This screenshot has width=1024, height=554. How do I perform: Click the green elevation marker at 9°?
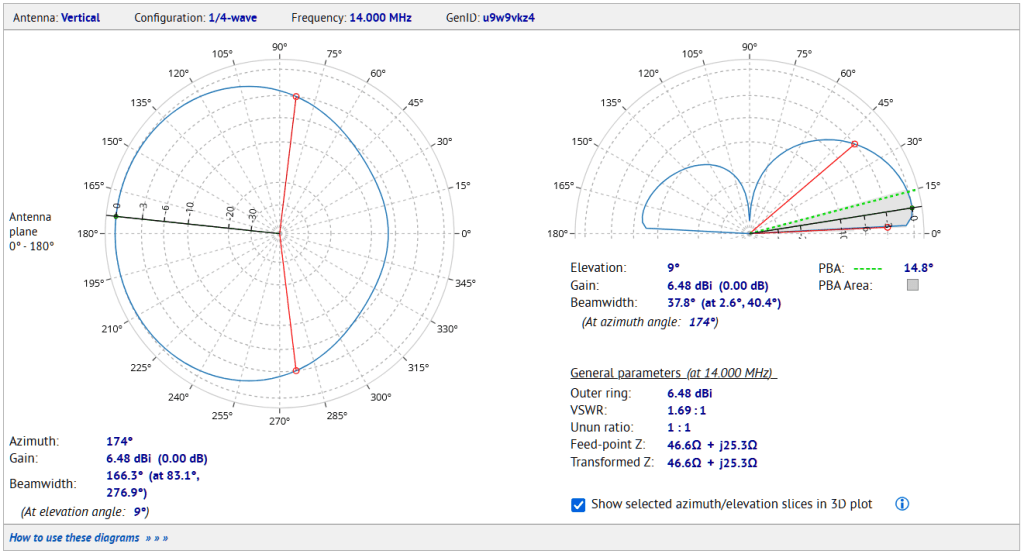(x=912, y=208)
